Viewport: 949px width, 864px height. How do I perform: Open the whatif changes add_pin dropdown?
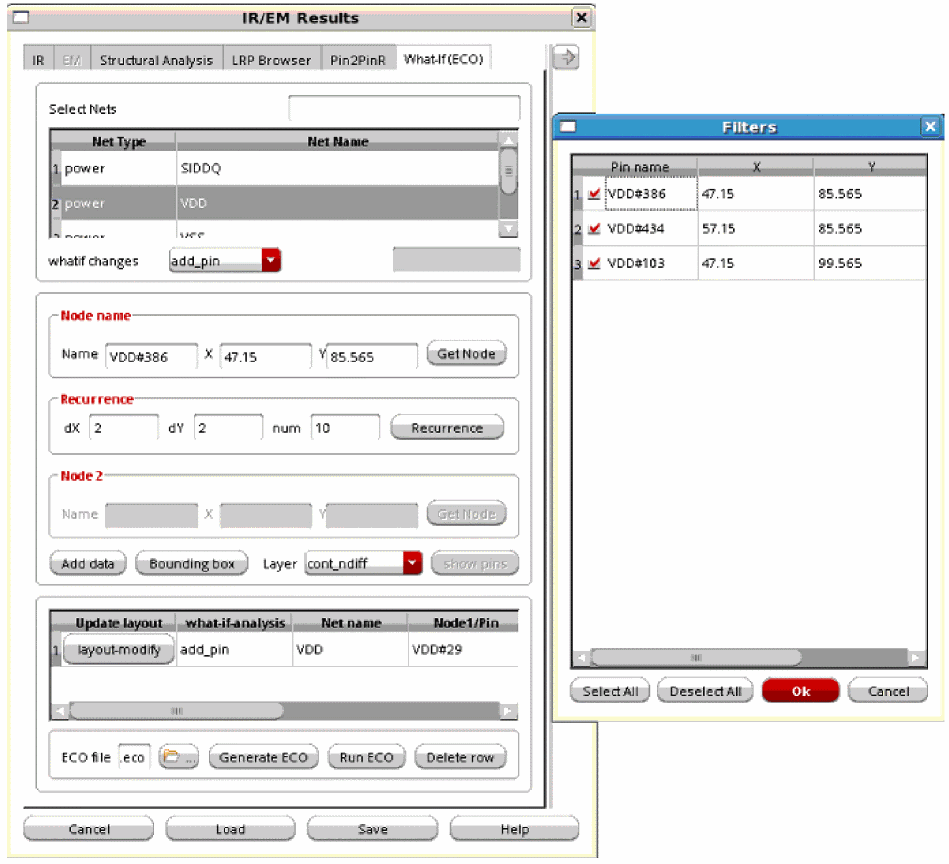(x=271, y=261)
